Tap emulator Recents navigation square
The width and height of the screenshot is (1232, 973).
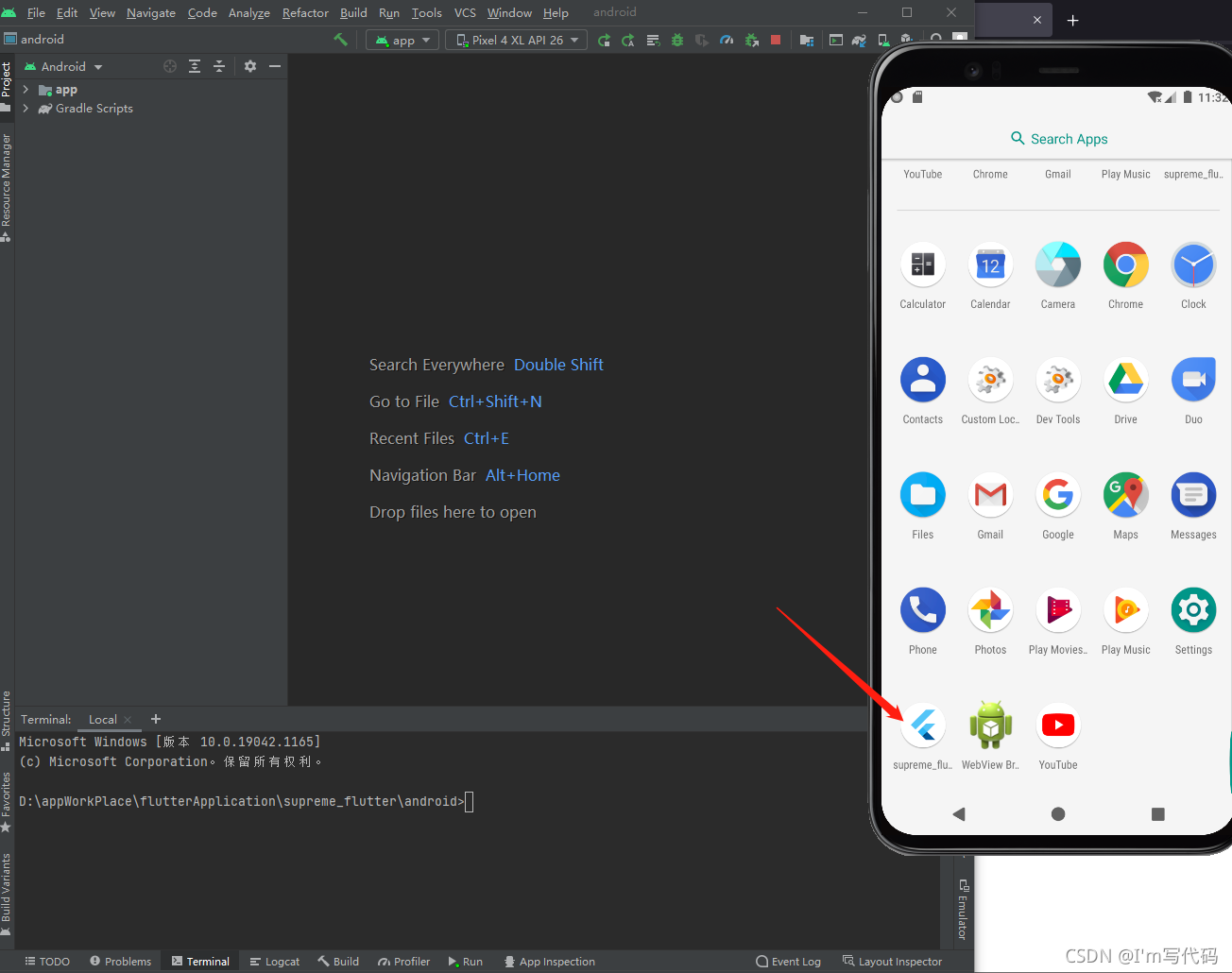point(1158,813)
